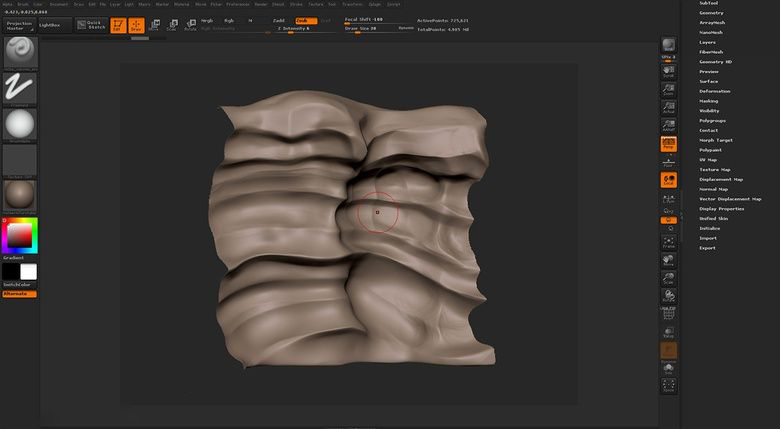This screenshot has width=780, height=429.
Task: Open the current brush thumbnail picker
Action: [x=19, y=53]
